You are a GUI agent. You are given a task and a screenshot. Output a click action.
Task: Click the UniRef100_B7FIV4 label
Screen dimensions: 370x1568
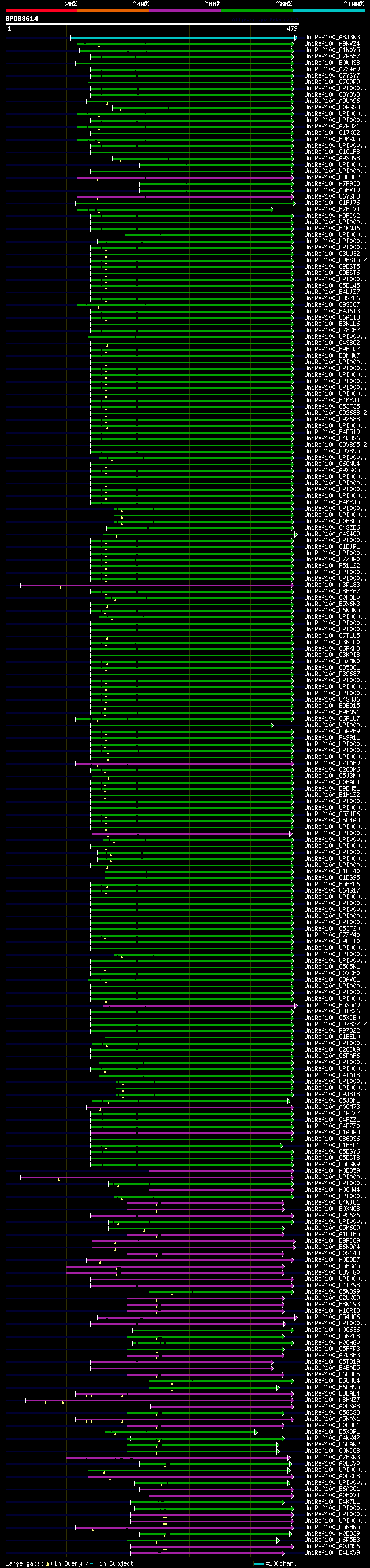tap(332, 210)
